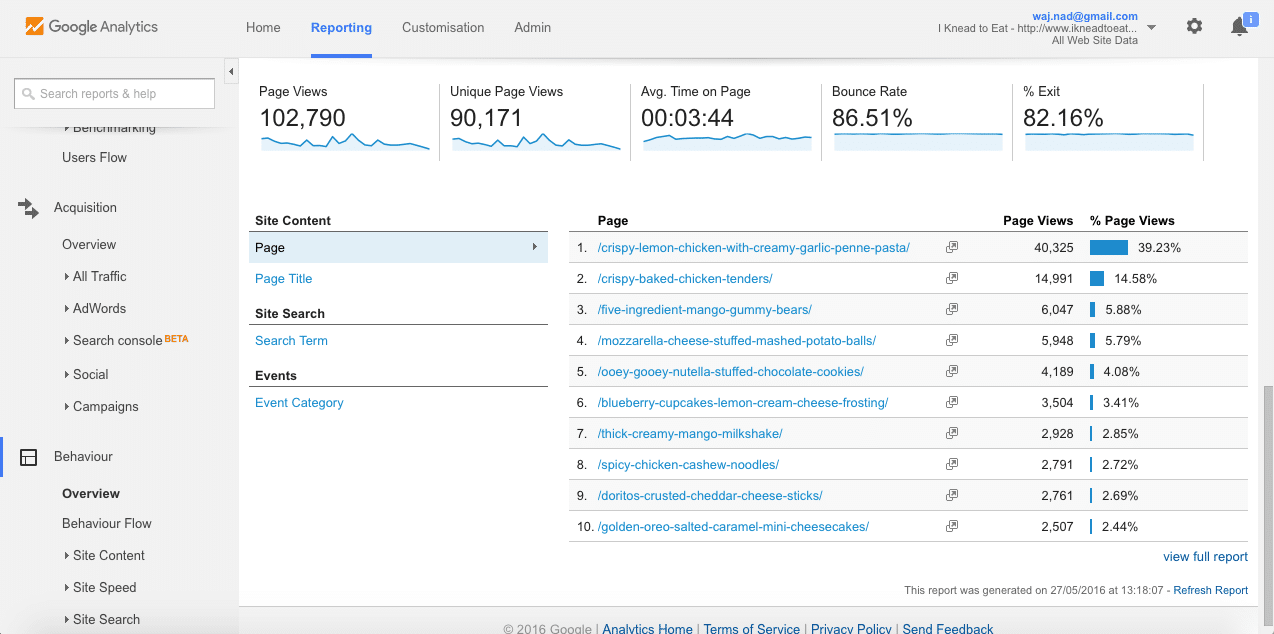This screenshot has height=634, width=1274.
Task: Expand the Site Speed submenu
Action: click(99, 587)
